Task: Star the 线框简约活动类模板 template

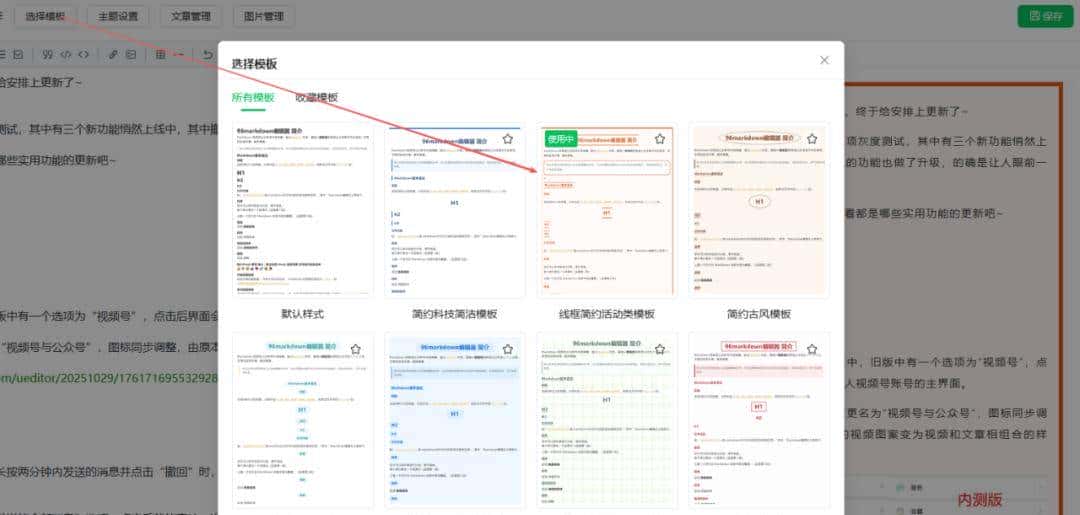Action: tap(660, 139)
